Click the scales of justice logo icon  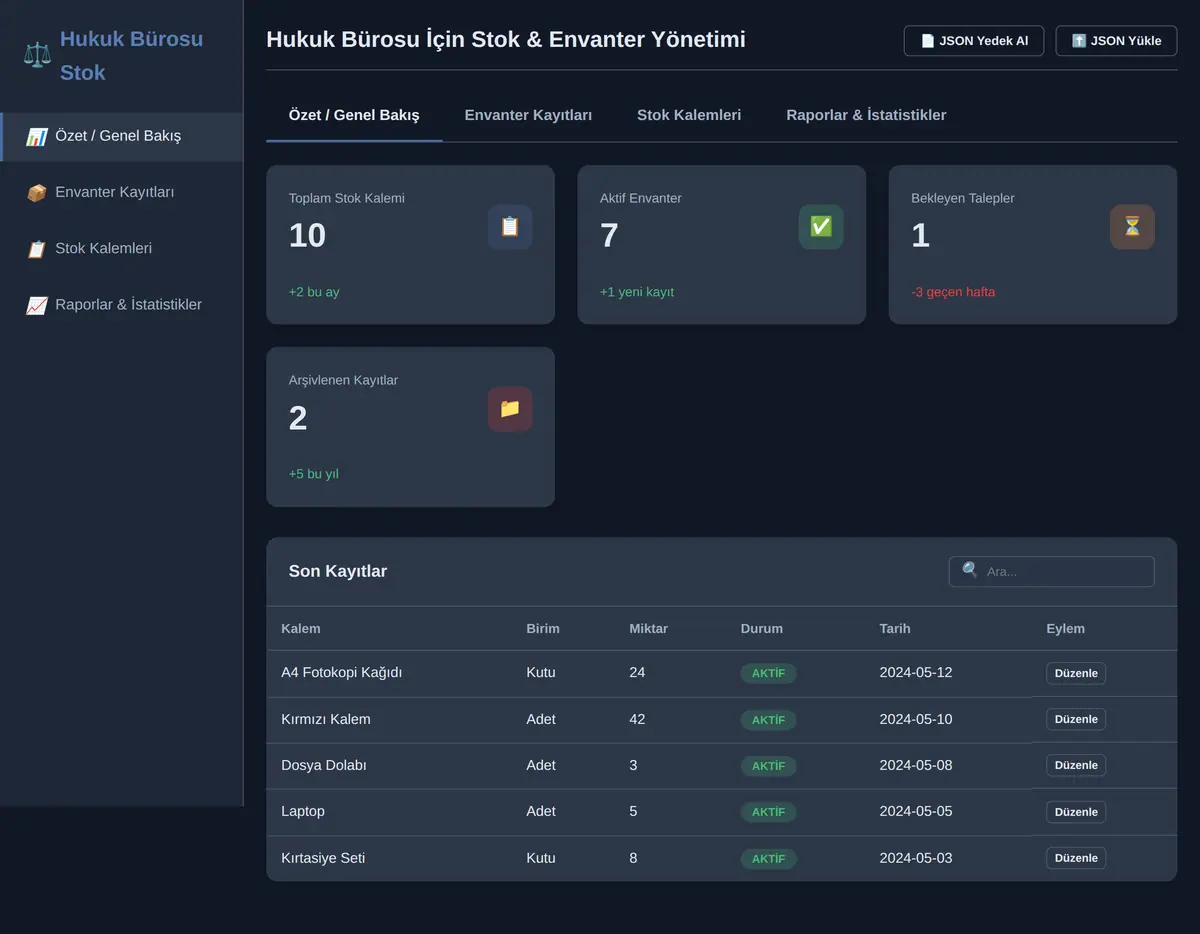click(37, 55)
